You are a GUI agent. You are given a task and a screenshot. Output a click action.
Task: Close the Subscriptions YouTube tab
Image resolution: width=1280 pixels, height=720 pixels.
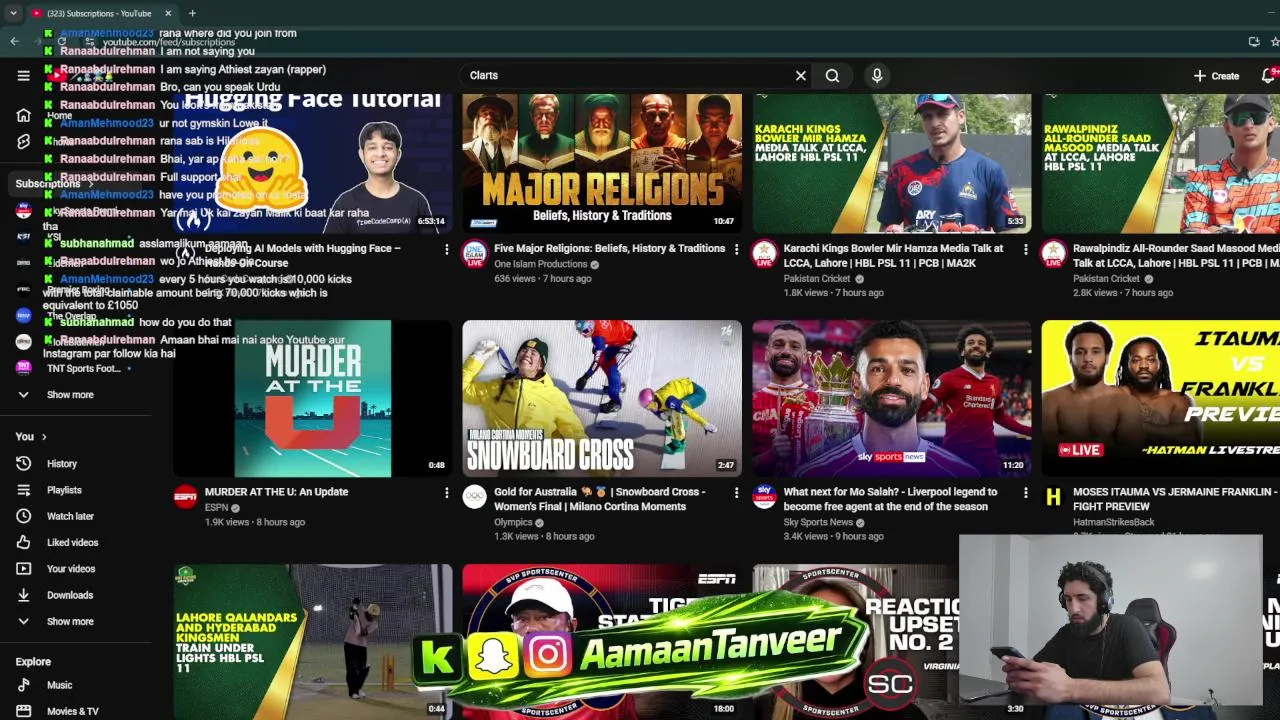pyautogui.click(x=168, y=13)
